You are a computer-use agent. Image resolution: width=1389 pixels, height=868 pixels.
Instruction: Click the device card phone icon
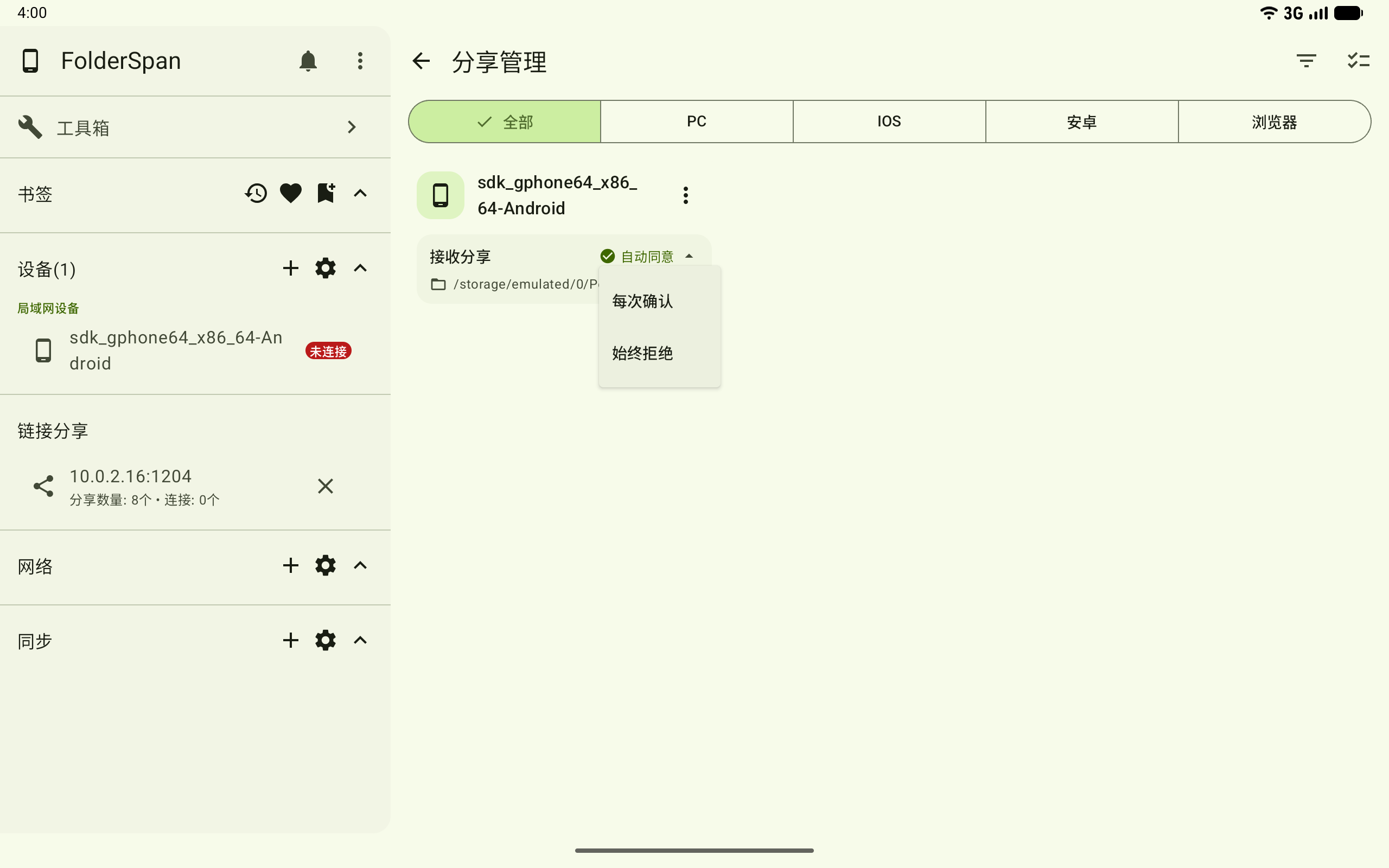click(x=440, y=195)
